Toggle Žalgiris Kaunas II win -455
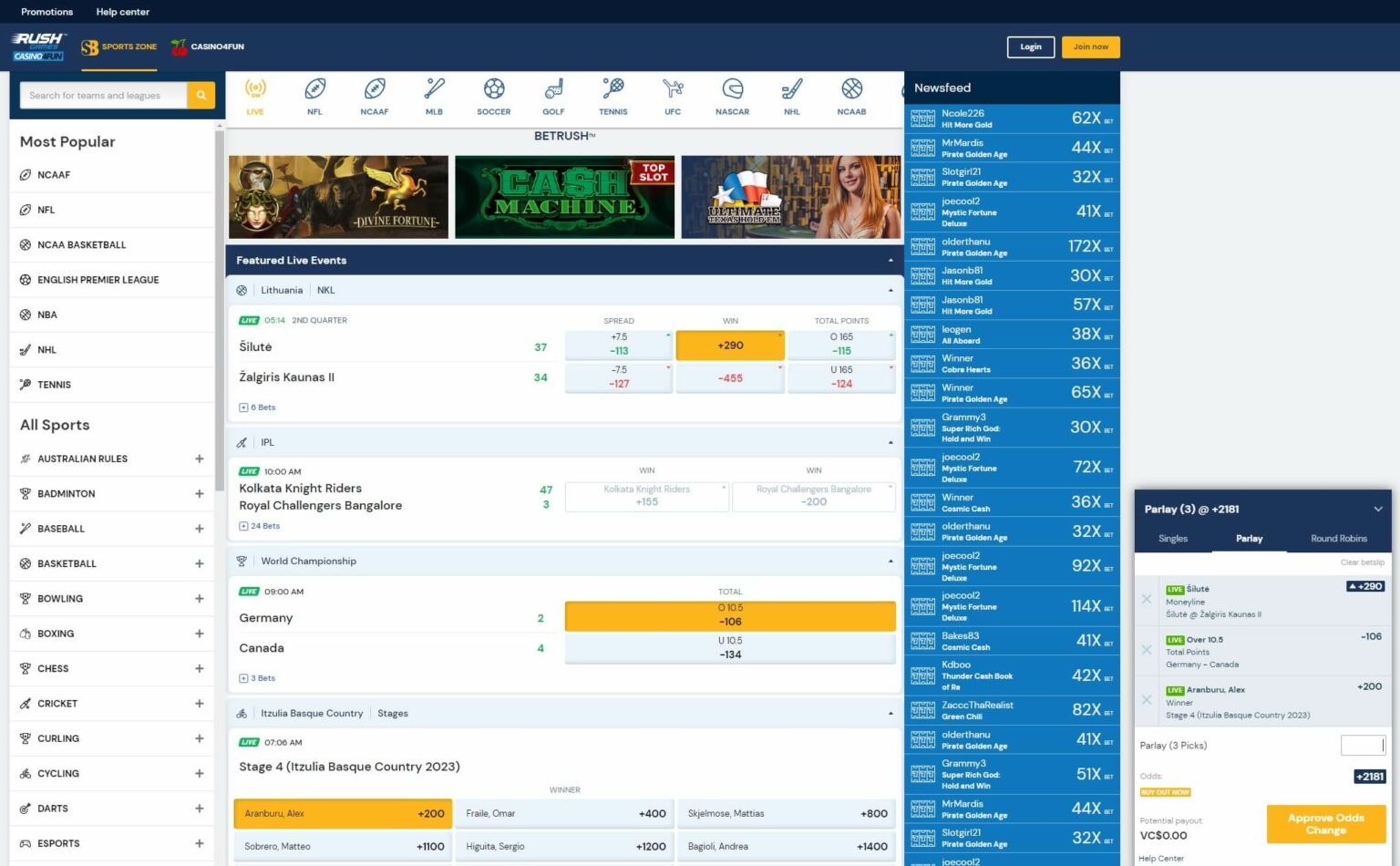The width and height of the screenshot is (1400, 866). pos(730,377)
